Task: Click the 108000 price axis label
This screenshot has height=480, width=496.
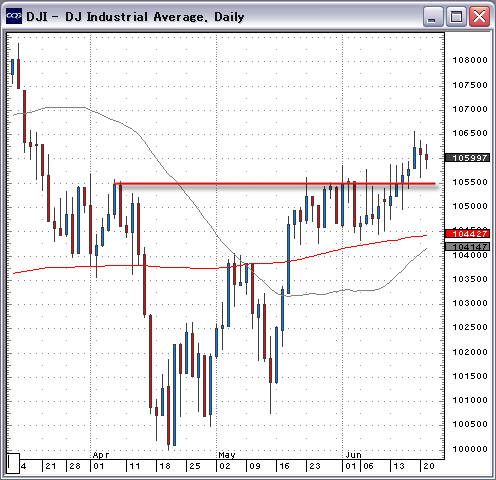Action: click(470, 60)
